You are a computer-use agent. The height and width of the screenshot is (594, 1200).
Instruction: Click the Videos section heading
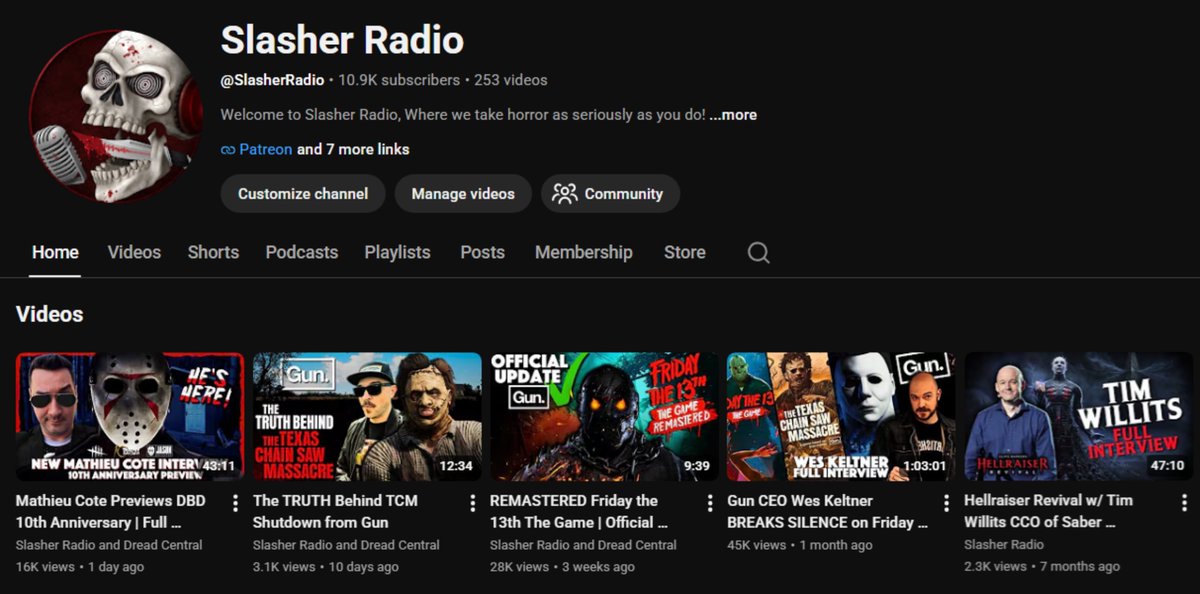pos(50,314)
